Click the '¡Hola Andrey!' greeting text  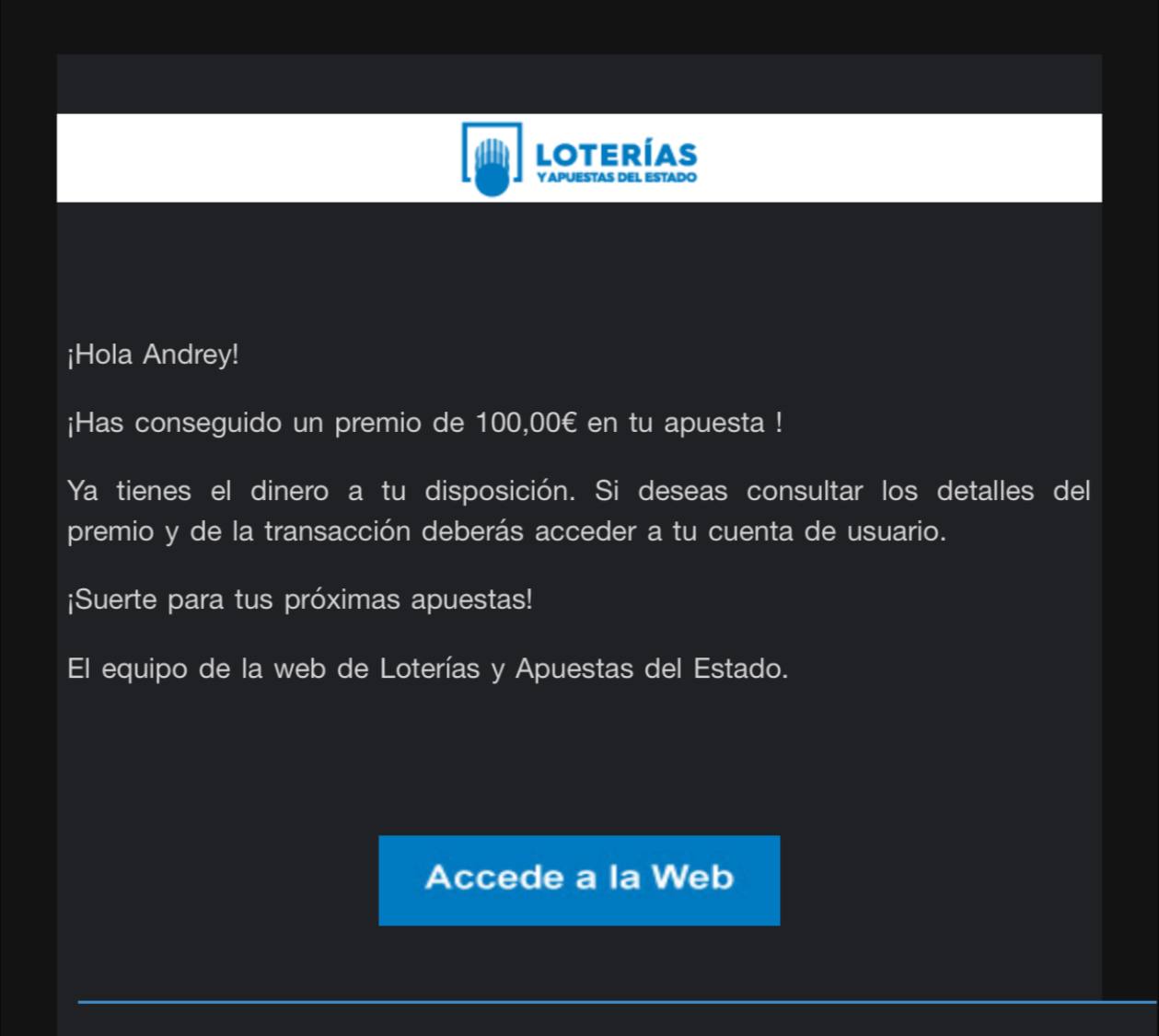tap(153, 355)
